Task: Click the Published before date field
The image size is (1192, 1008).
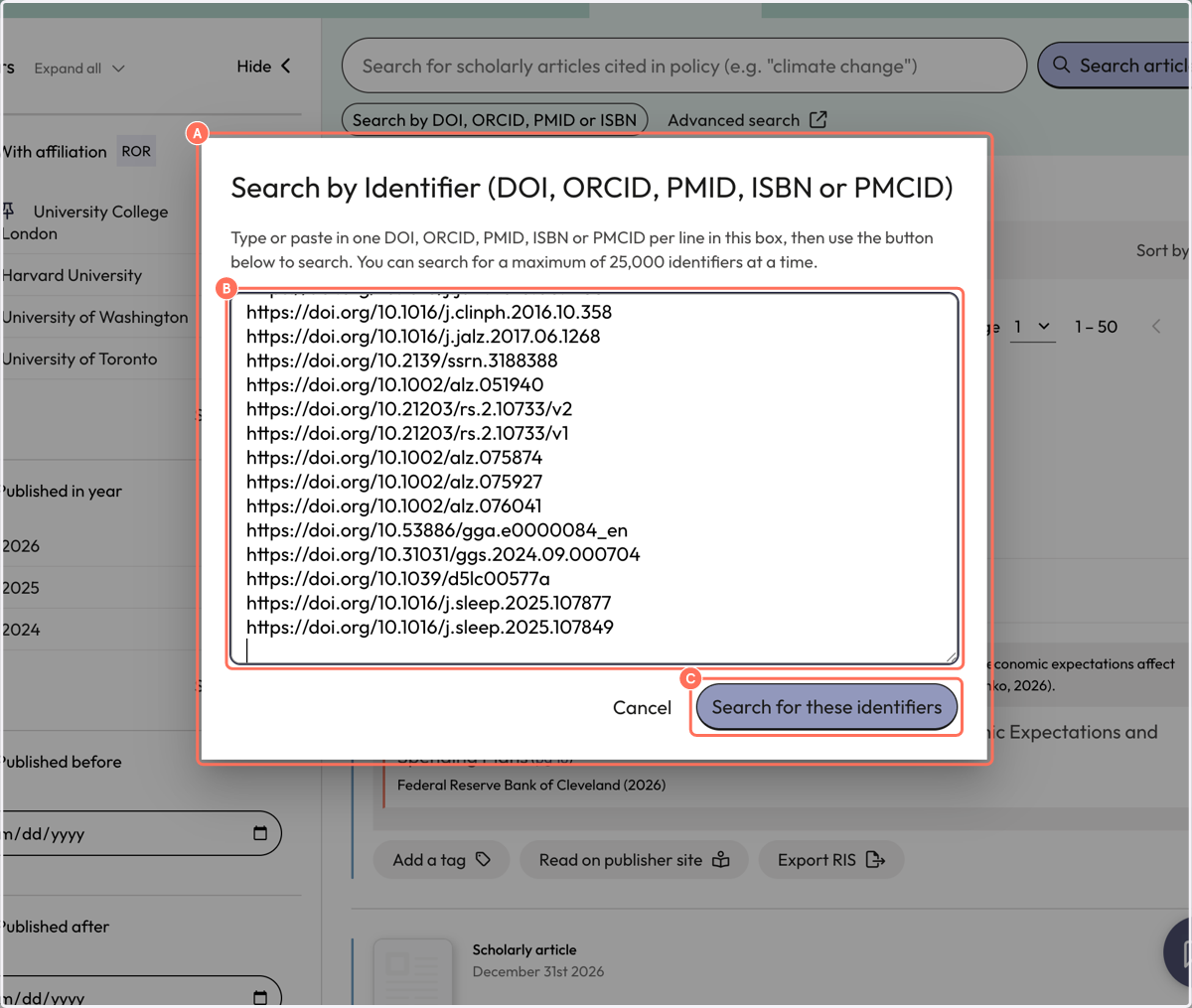Action: 139,833
